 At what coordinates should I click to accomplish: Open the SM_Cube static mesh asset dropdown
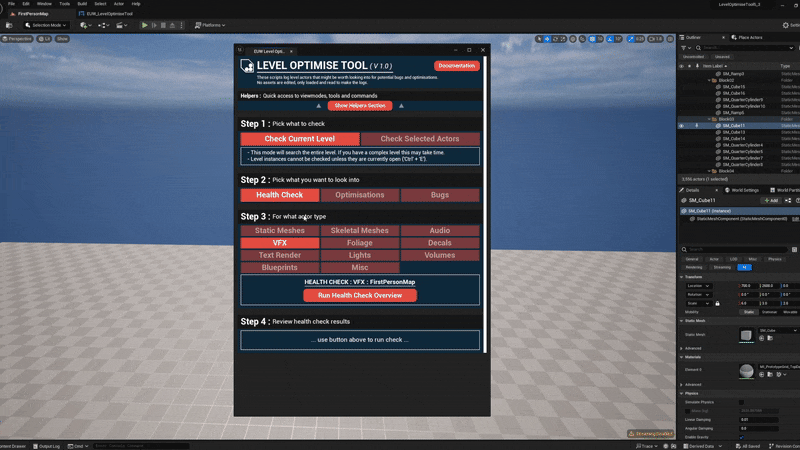[x=779, y=331]
